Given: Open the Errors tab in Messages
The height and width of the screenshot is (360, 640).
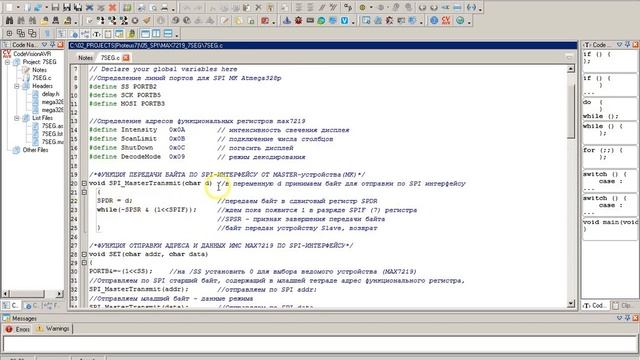Looking at the screenshot, I should point(18,329).
